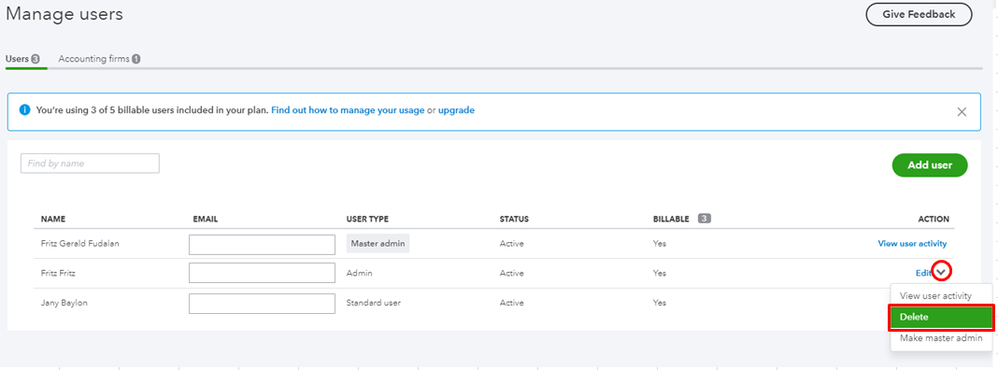This screenshot has width=998, height=370.
Task: Click Edit for Fritz Fritz
Action: pyautogui.click(x=923, y=273)
